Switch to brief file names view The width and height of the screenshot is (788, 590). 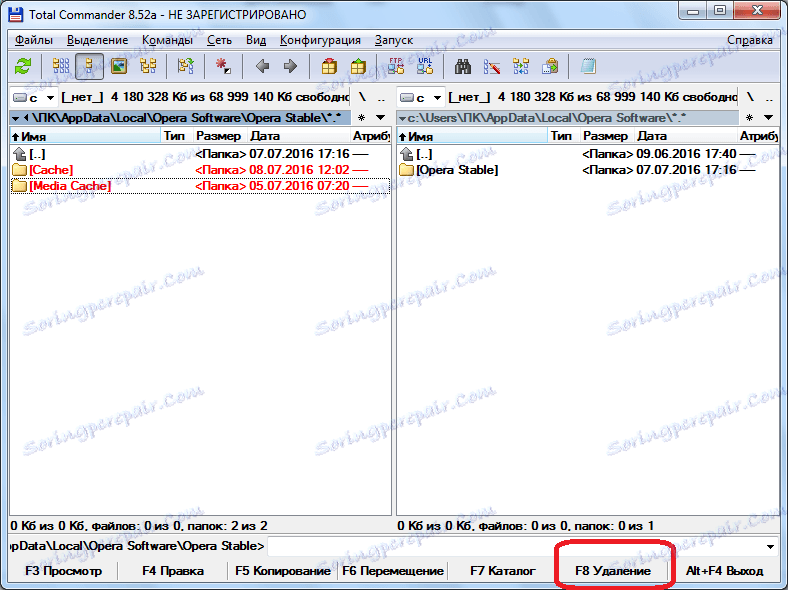[x=61, y=66]
